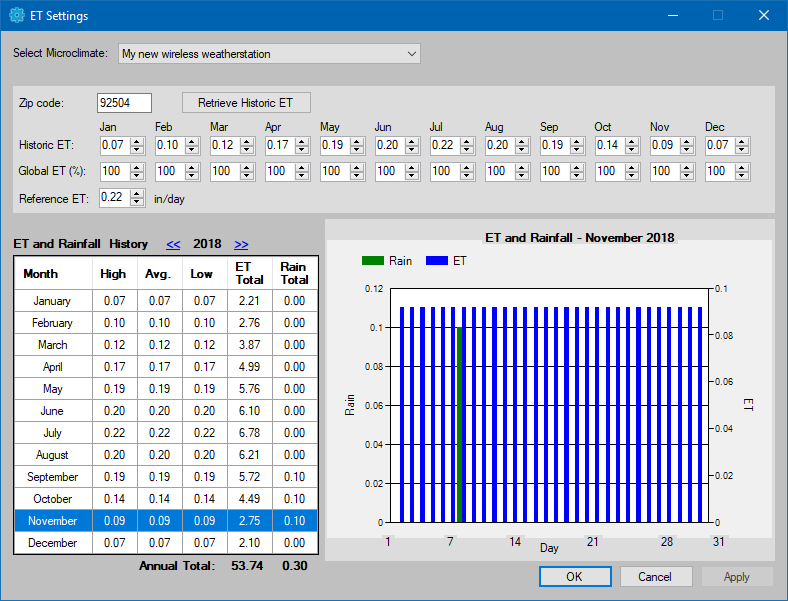Increase September Historic ET value

tap(577, 142)
